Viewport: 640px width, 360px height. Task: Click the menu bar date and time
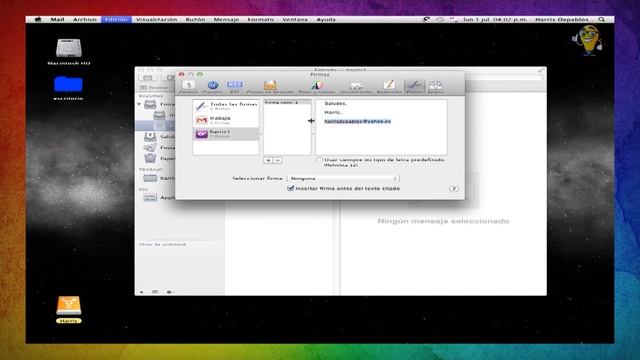tap(495, 19)
